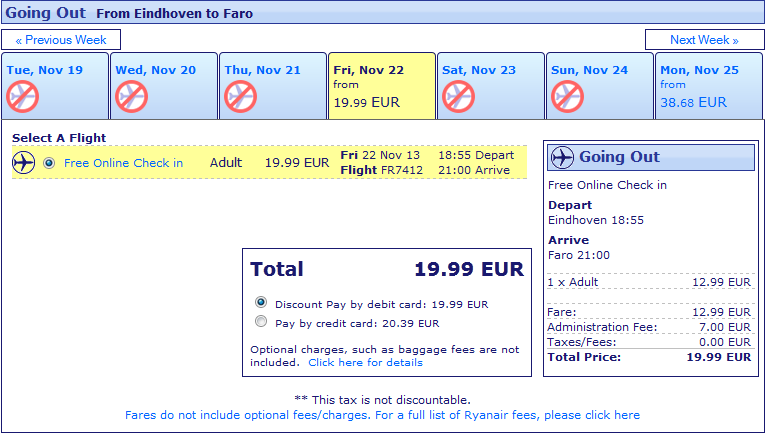This screenshot has height=433, width=766.
Task: Click the Going Out summary panel header
Action: pos(651,157)
